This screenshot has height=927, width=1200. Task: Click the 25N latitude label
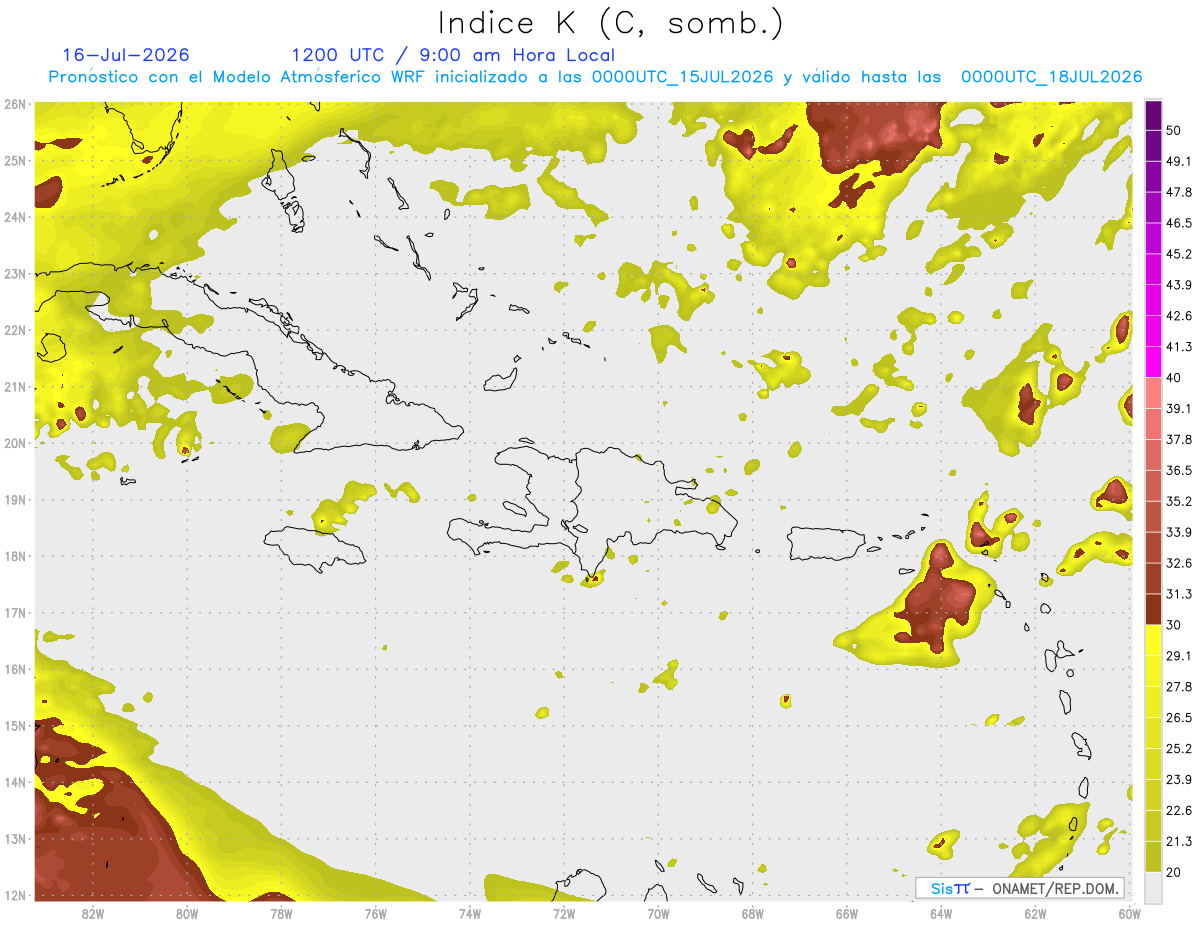coord(15,161)
